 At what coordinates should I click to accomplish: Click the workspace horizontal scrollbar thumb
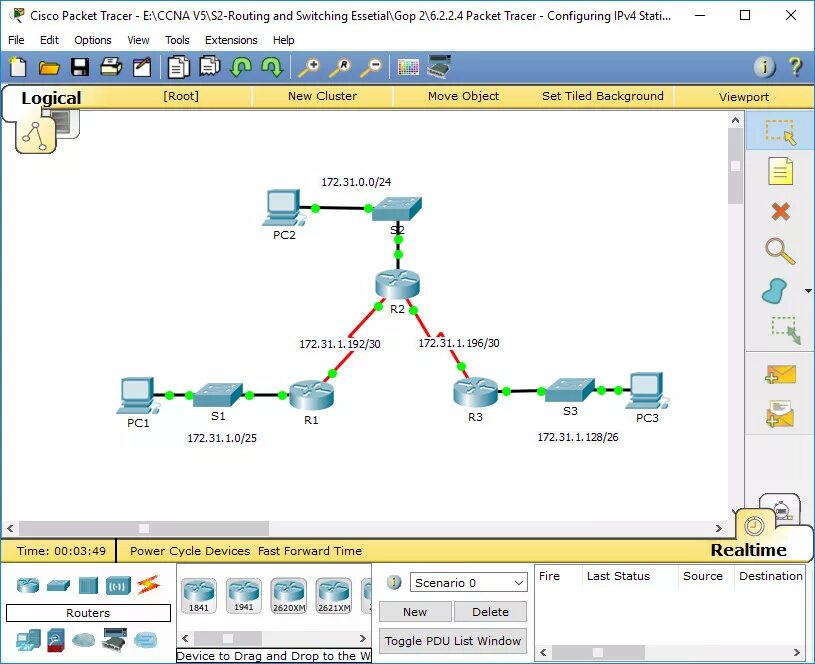tap(144, 528)
